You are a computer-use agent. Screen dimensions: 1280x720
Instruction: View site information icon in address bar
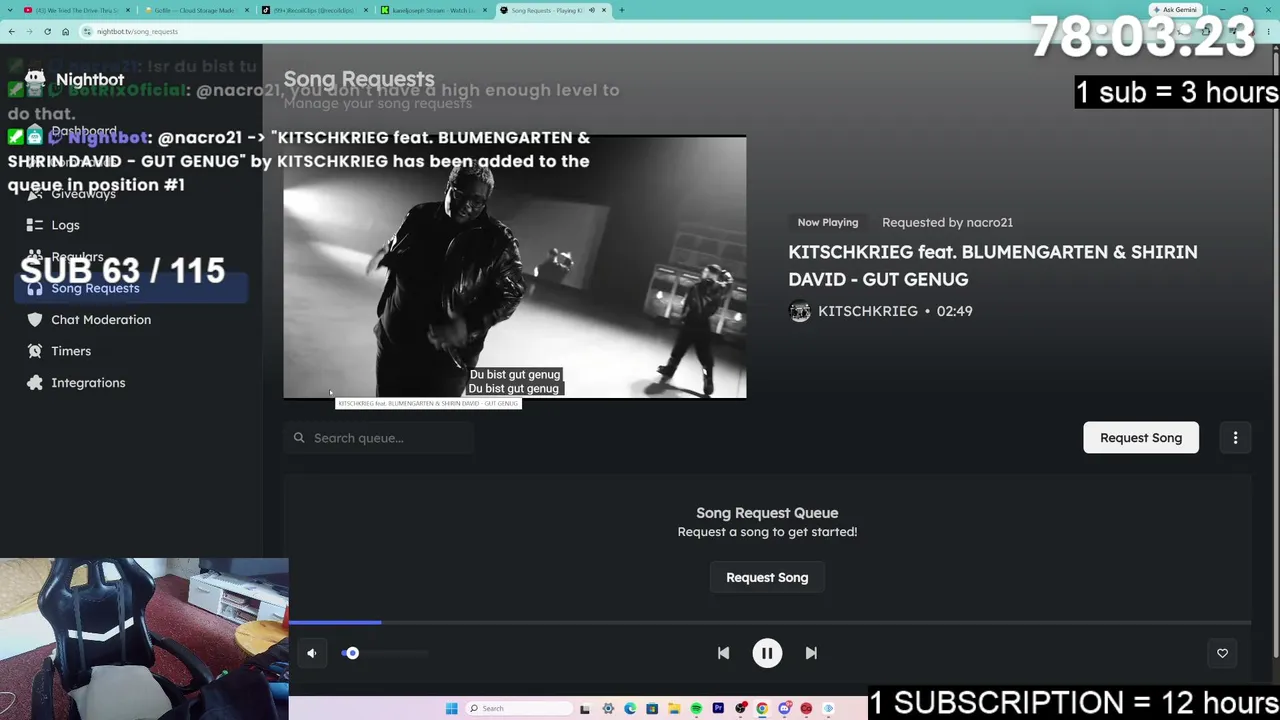pos(88,31)
